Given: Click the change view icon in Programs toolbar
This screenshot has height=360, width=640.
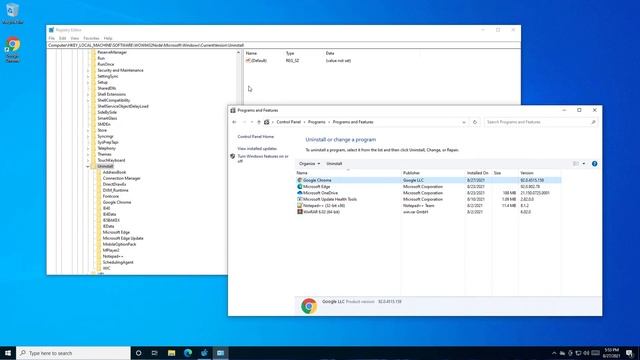Looking at the screenshot, I should tap(576, 164).
